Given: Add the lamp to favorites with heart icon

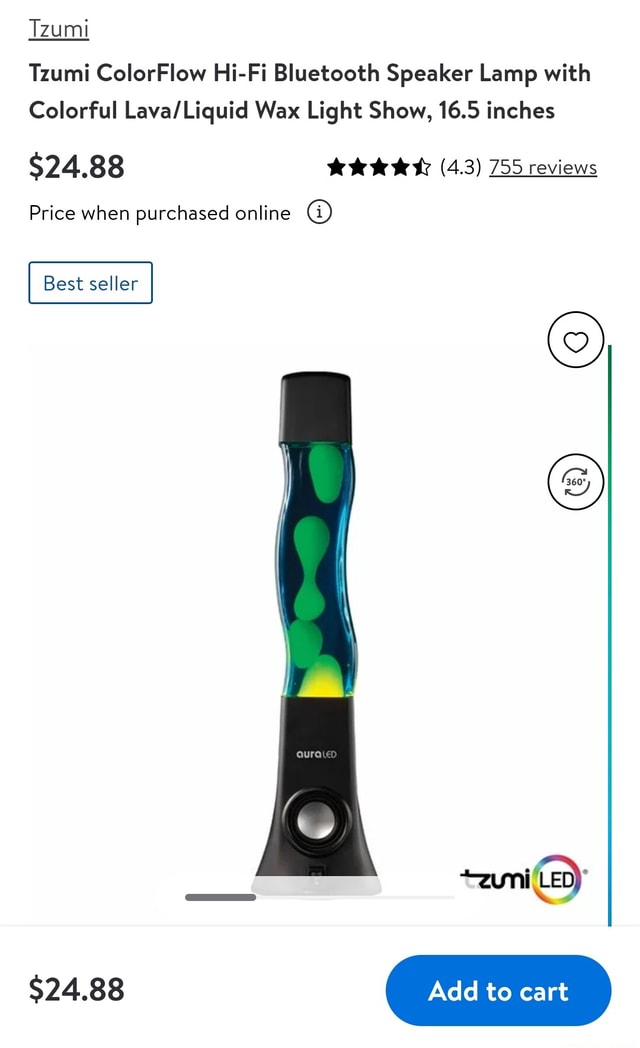Looking at the screenshot, I should [x=575, y=340].
